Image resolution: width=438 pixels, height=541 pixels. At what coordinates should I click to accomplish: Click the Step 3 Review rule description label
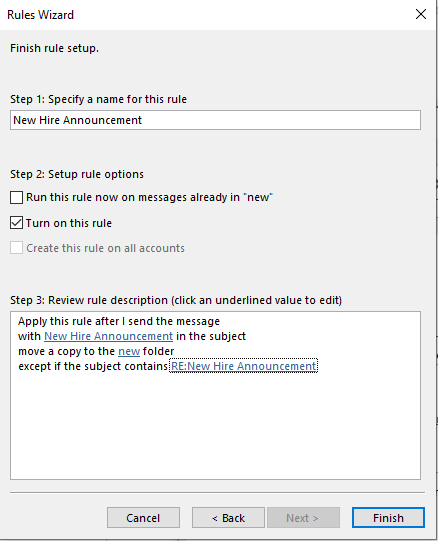pyautogui.click(x=176, y=300)
